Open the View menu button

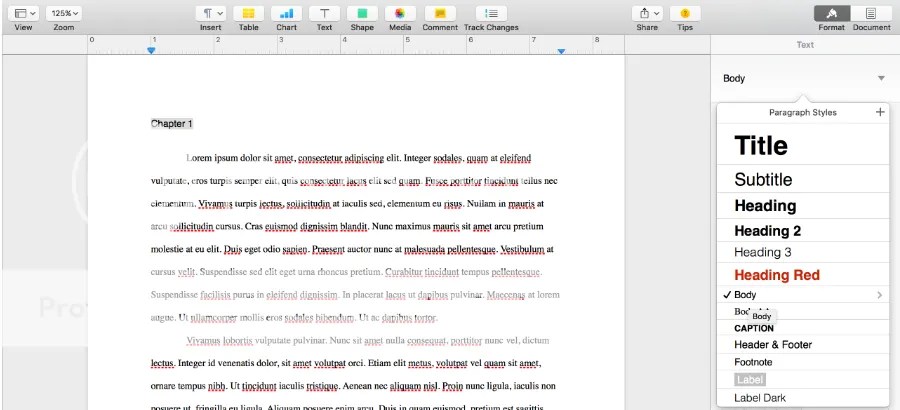point(24,13)
